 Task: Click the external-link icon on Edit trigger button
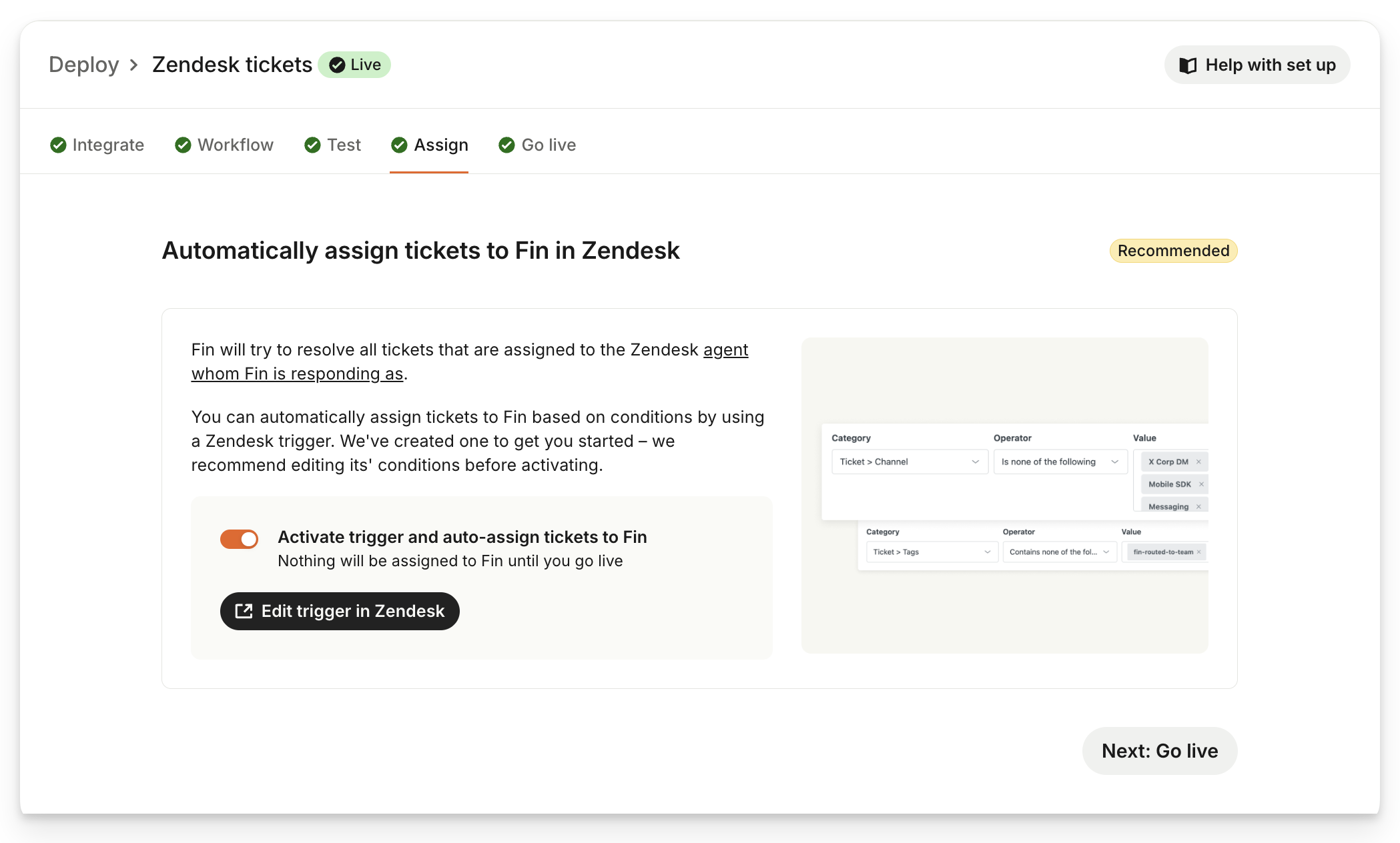pyautogui.click(x=244, y=611)
